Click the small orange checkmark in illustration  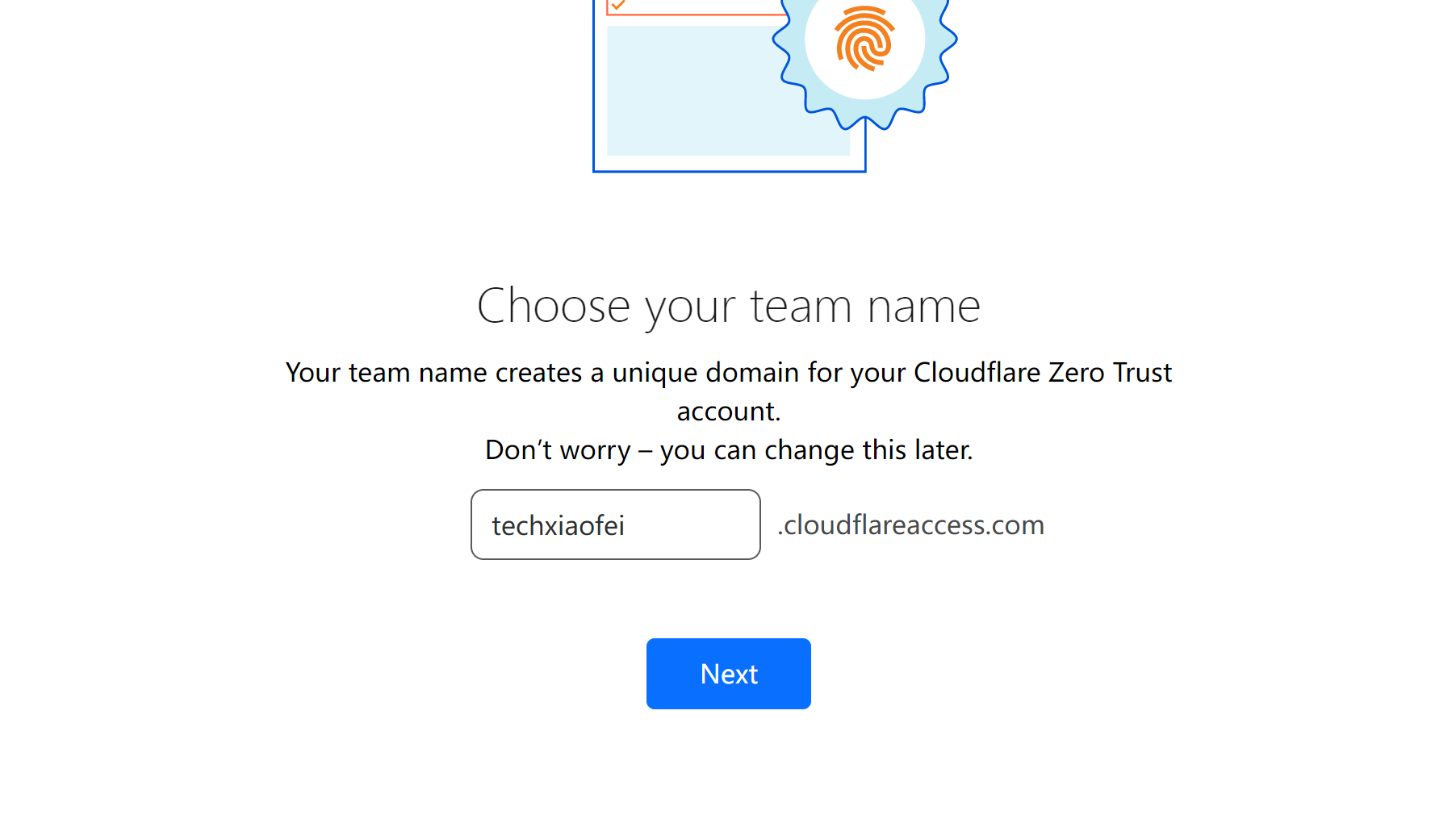pyautogui.click(x=618, y=6)
